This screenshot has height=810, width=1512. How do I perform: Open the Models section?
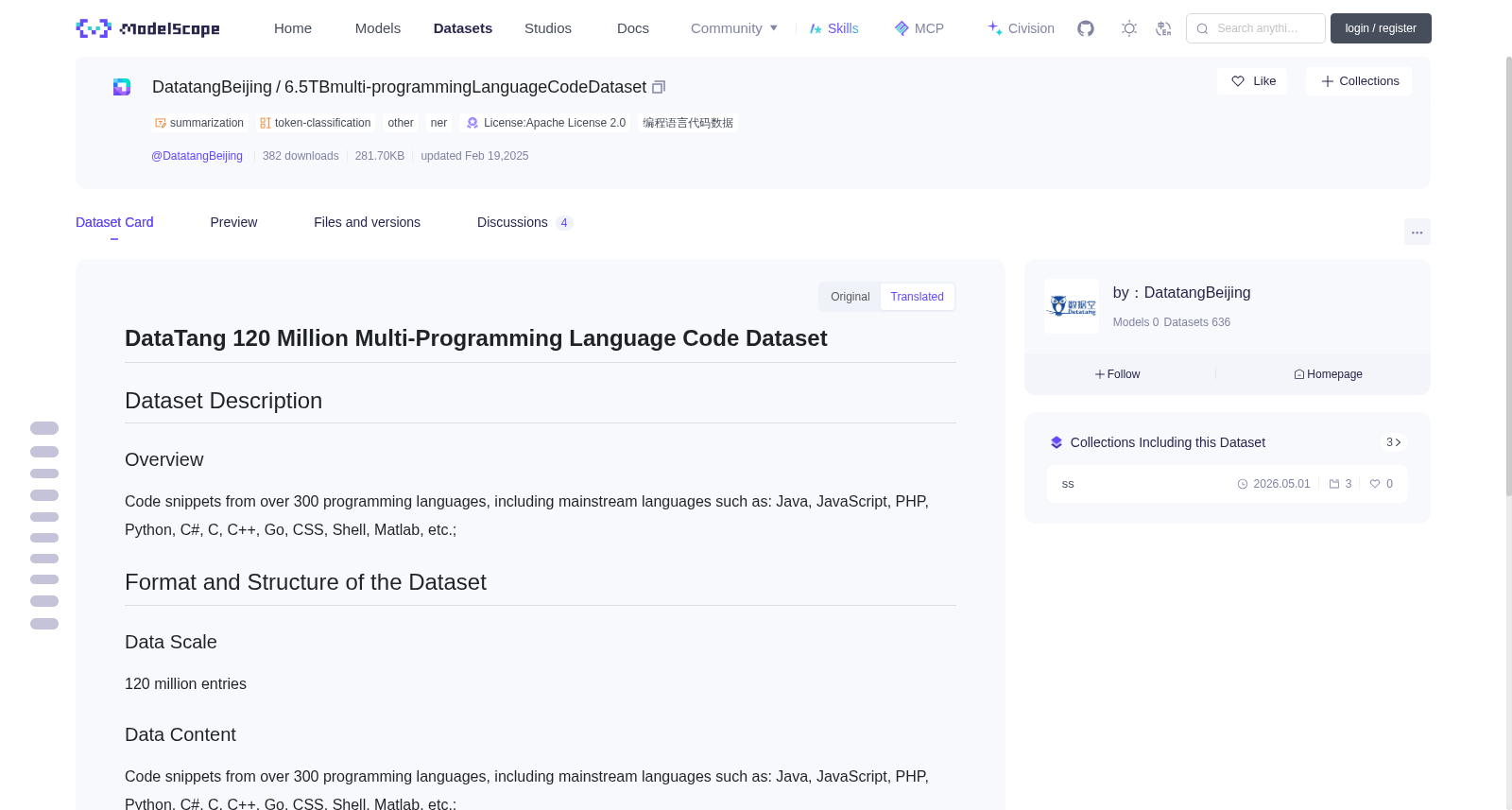pyautogui.click(x=378, y=28)
